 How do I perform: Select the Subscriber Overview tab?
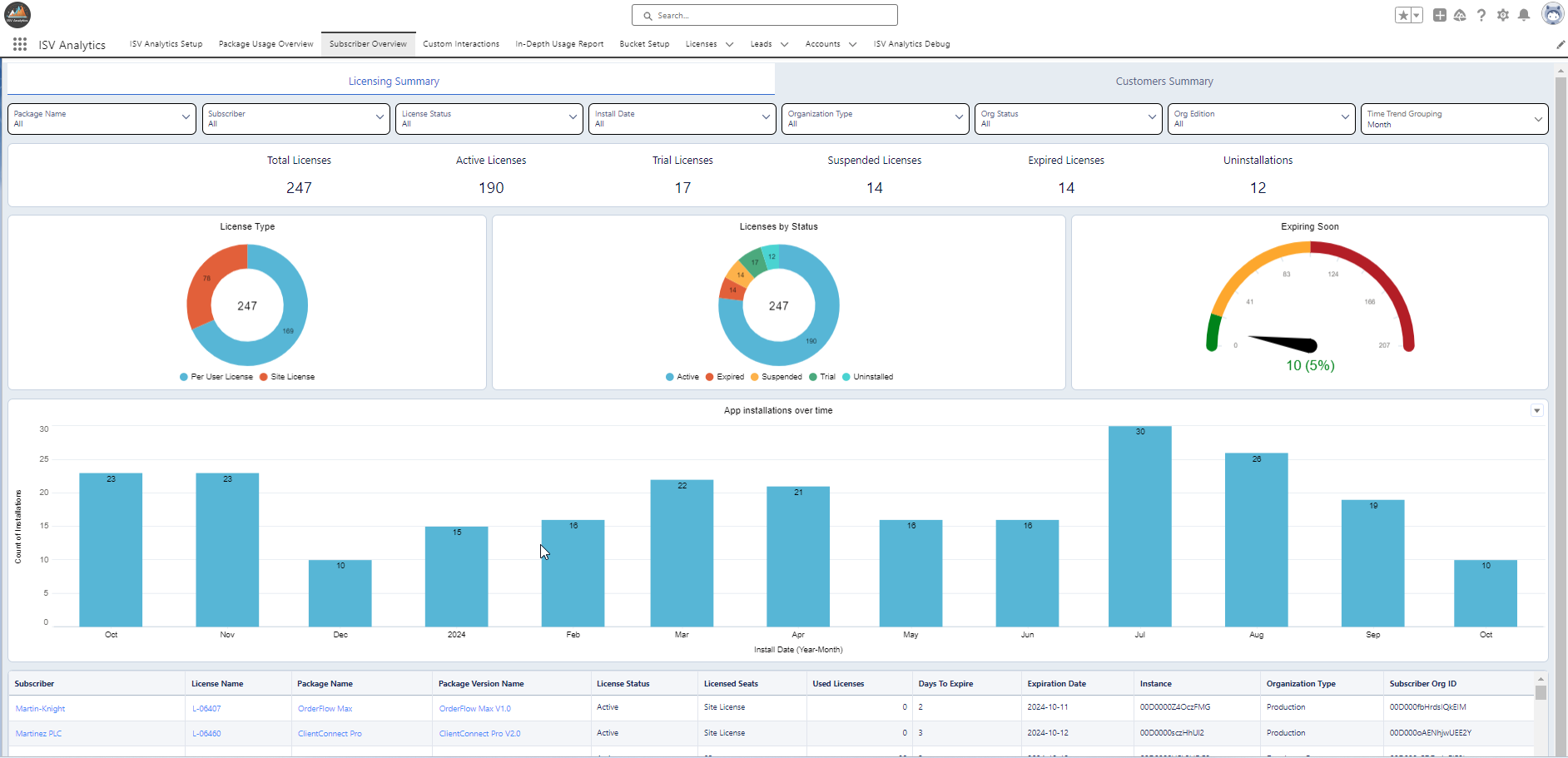pos(368,44)
